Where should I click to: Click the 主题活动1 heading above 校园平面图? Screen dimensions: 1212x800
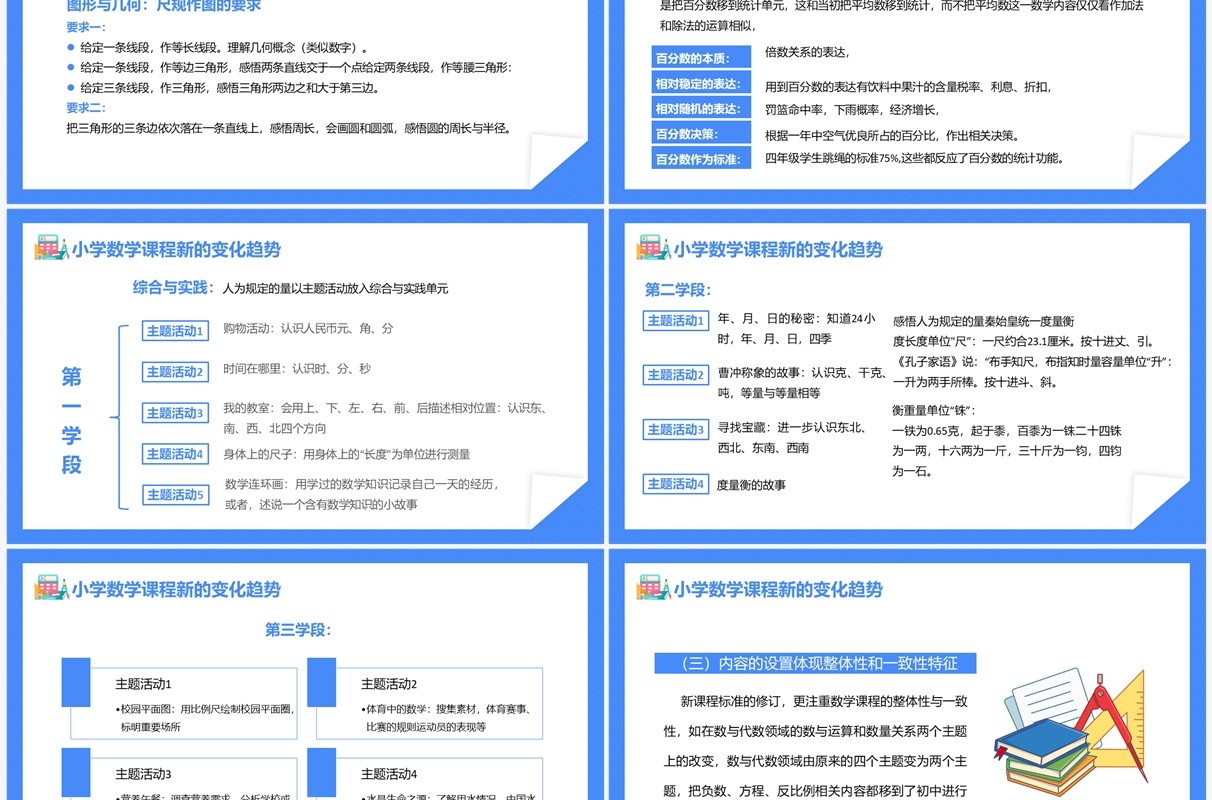pos(143,684)
